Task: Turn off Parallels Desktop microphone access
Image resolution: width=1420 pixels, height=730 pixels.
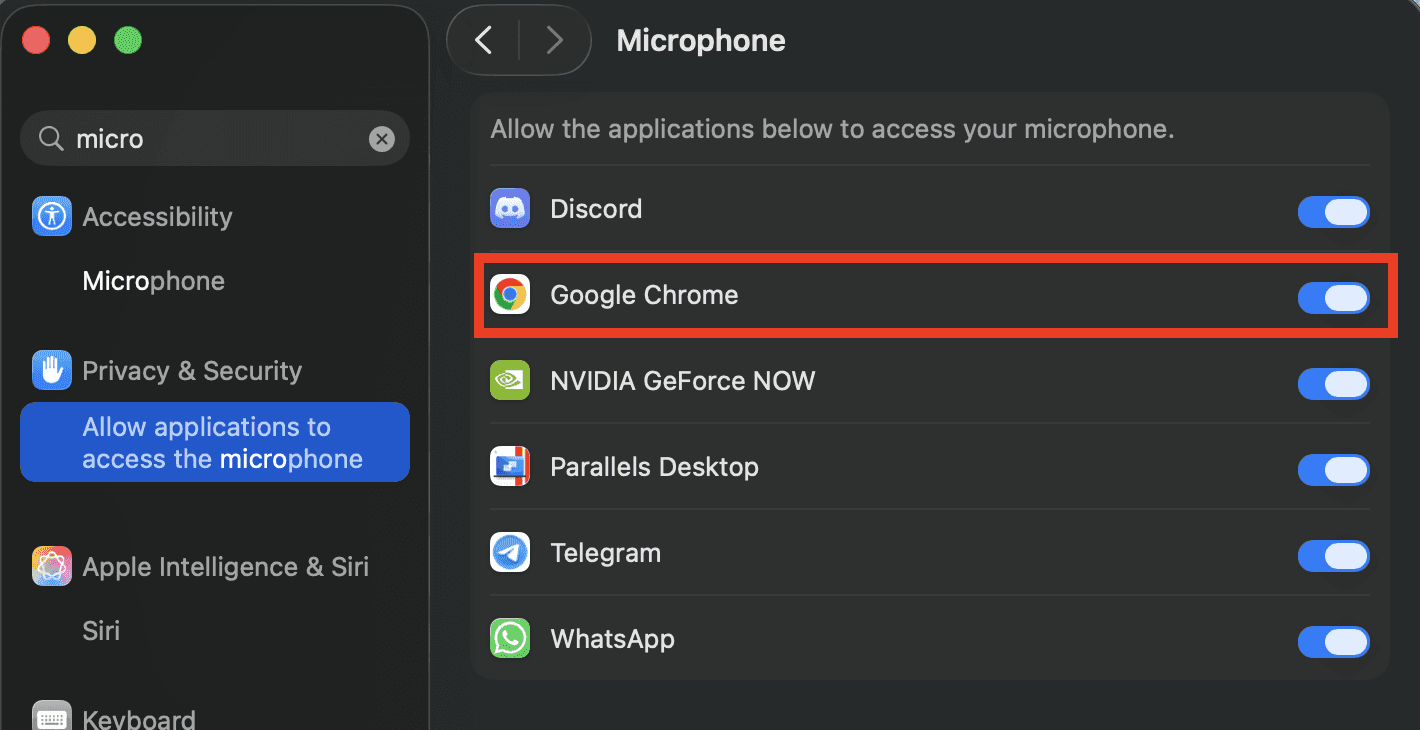Action: (x=1334, y=470)
